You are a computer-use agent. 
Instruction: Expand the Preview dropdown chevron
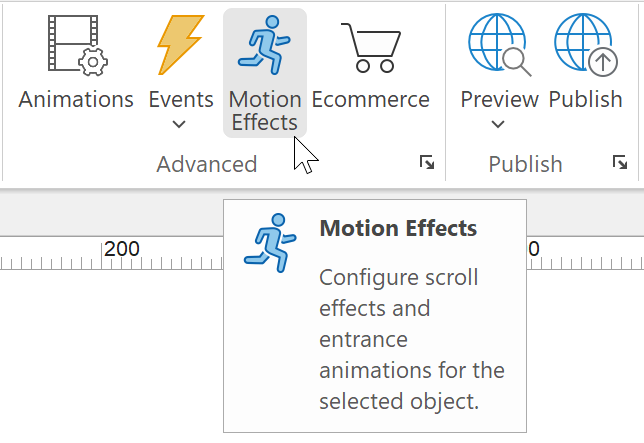[498, 124]
